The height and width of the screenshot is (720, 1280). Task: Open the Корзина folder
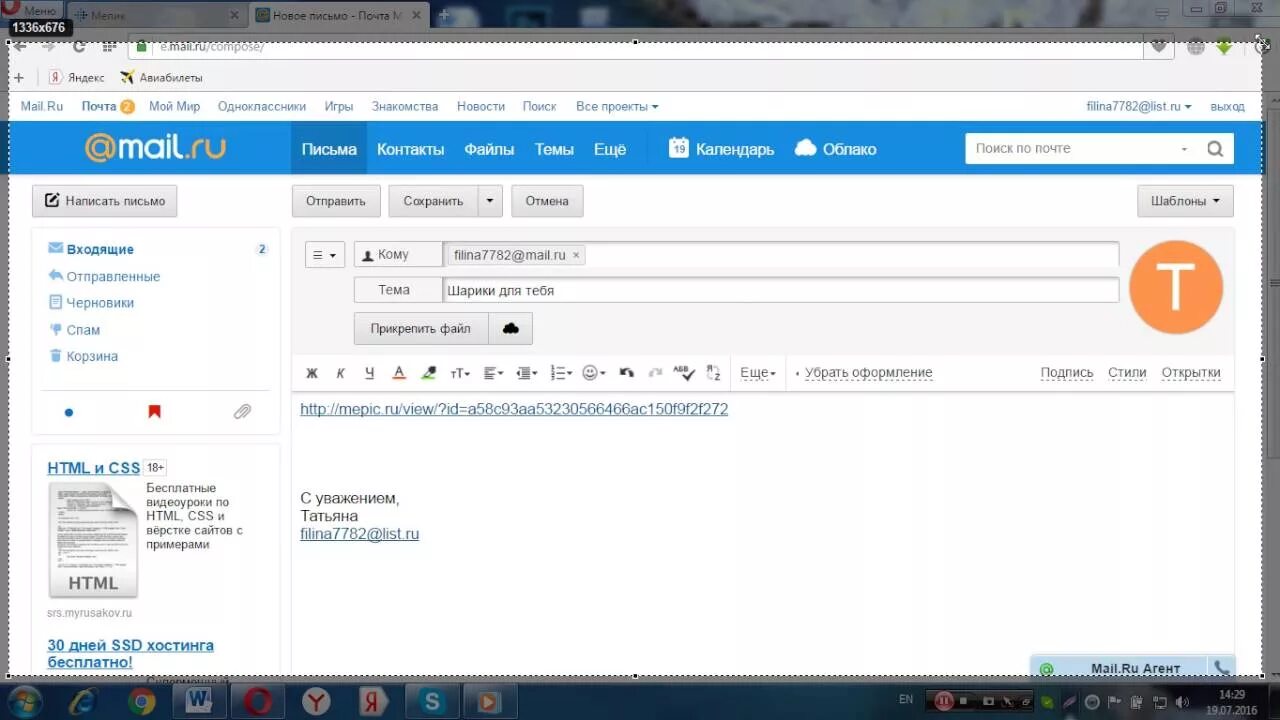(x=92, y=356)
